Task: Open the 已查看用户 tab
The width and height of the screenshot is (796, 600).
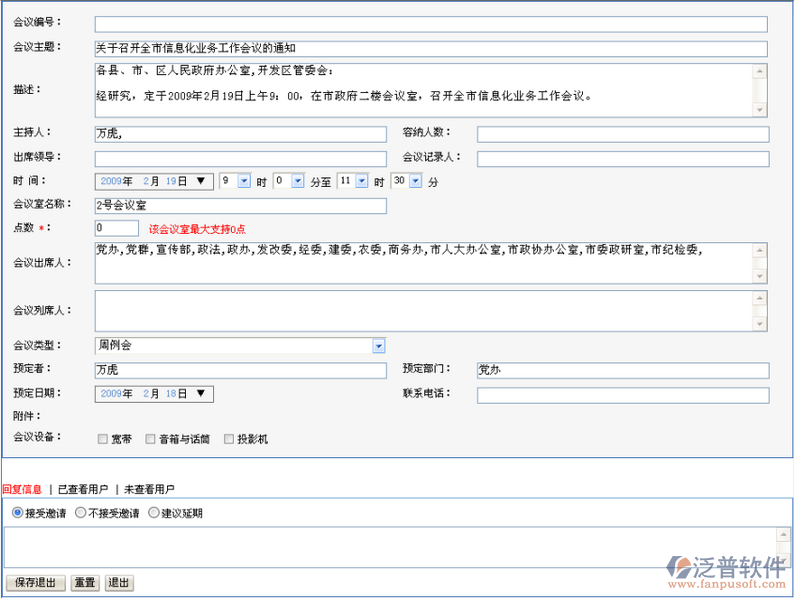Action: point(83,489)
